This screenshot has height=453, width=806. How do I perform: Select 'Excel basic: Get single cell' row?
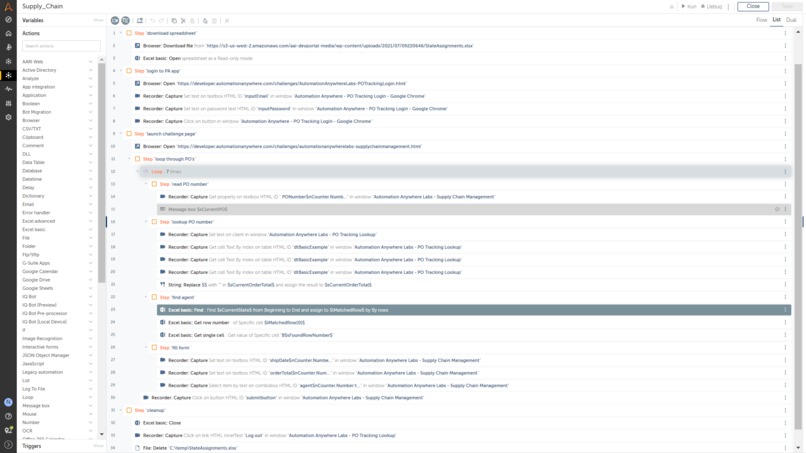(x=473, y=335)
